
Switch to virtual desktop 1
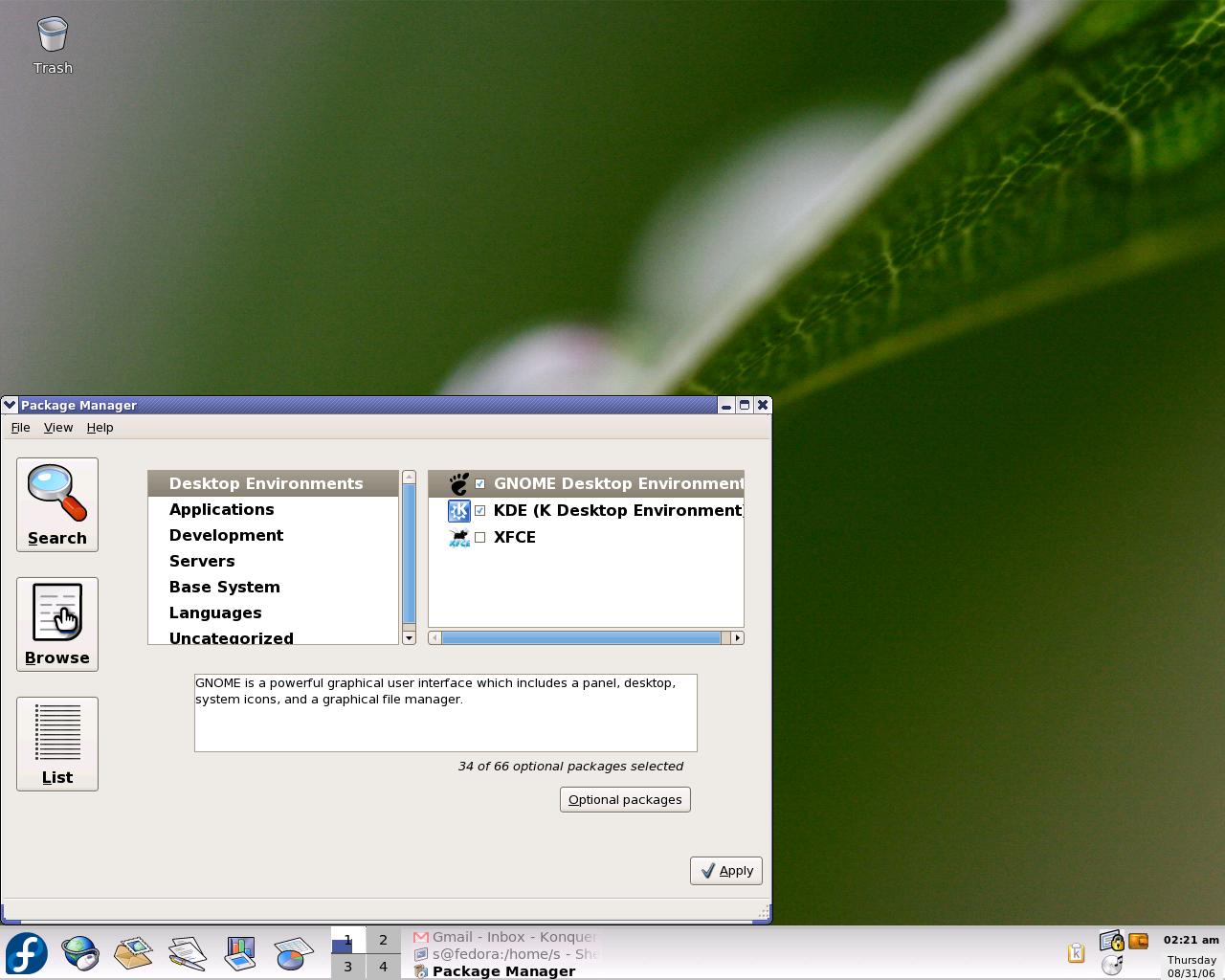347,940
